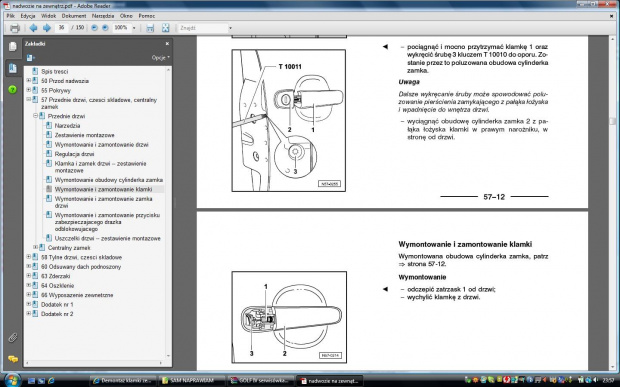This screenshot has height=387, width=620.
Task: Collapse the 57 Przednie drzwi bookmark
Action: point(28,100)
